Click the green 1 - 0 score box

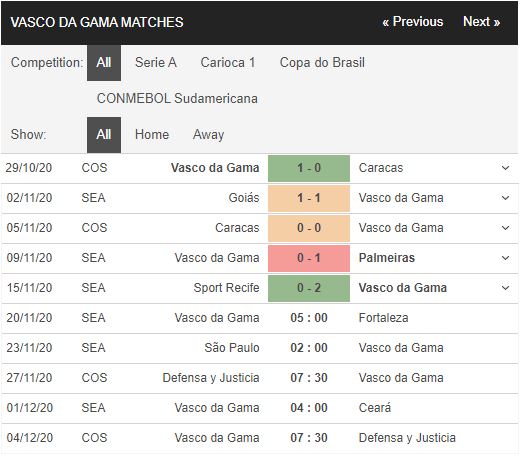309,168
